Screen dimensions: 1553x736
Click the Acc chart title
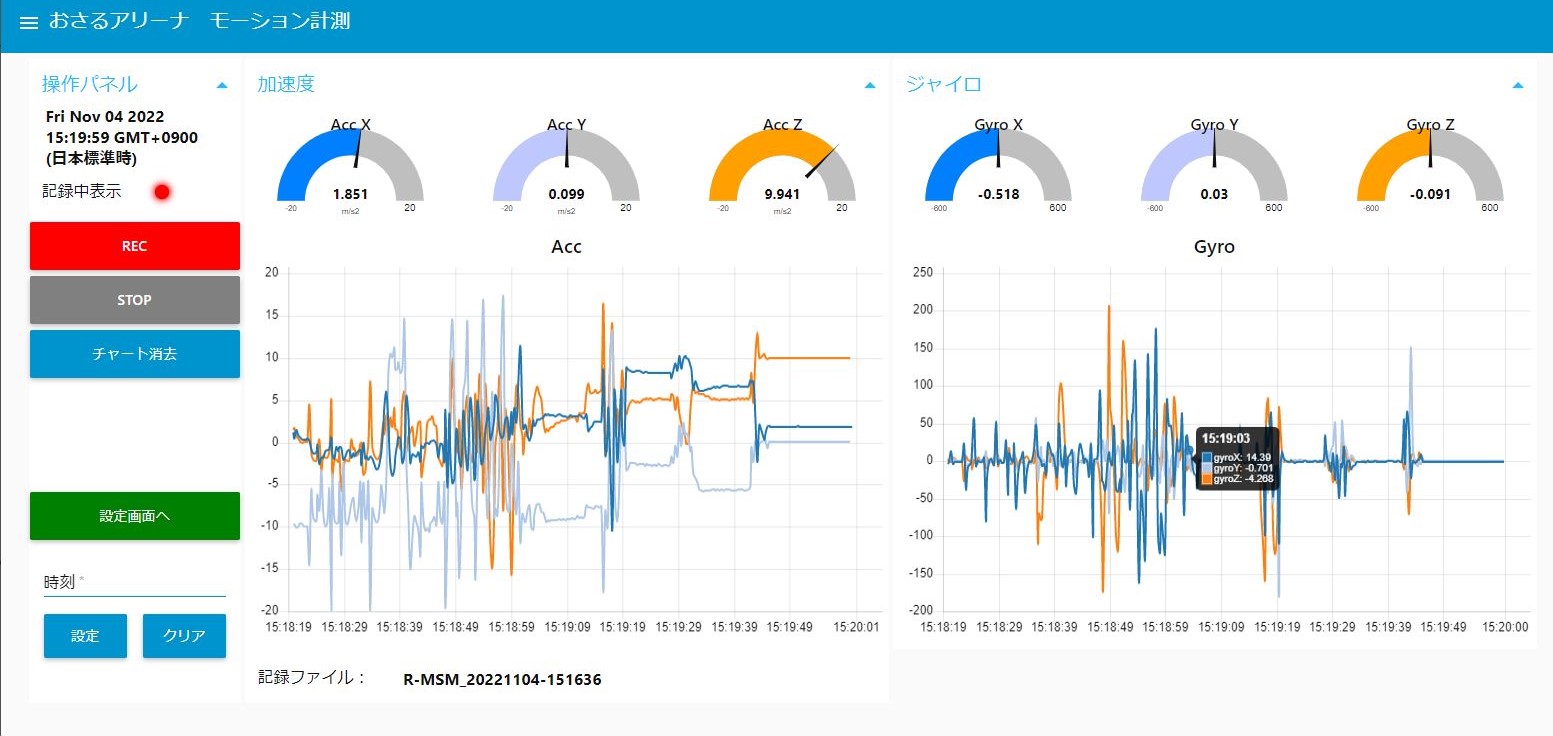pyautogui.click(x=566, y=247)
